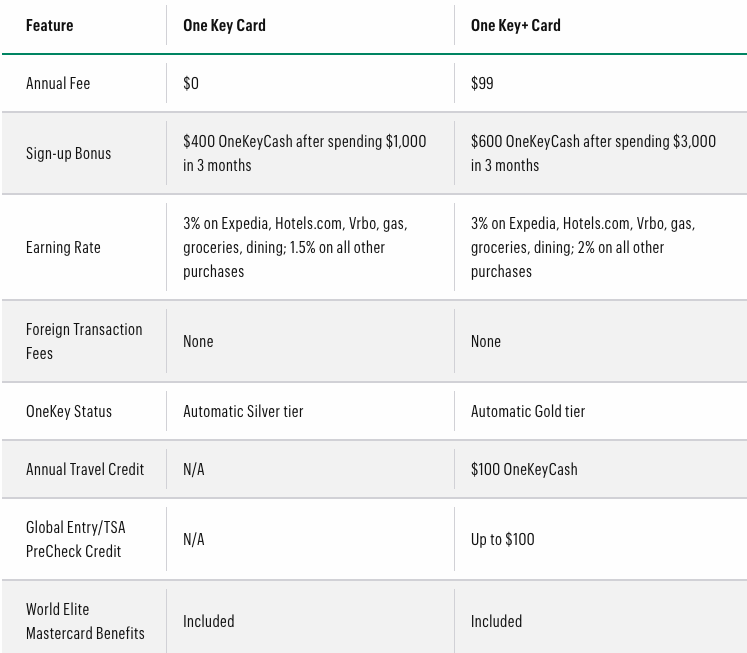Click the "$0" annual fee cell
Screen dimensions: 747x653
pyautogui.click(x=191, y=83)
